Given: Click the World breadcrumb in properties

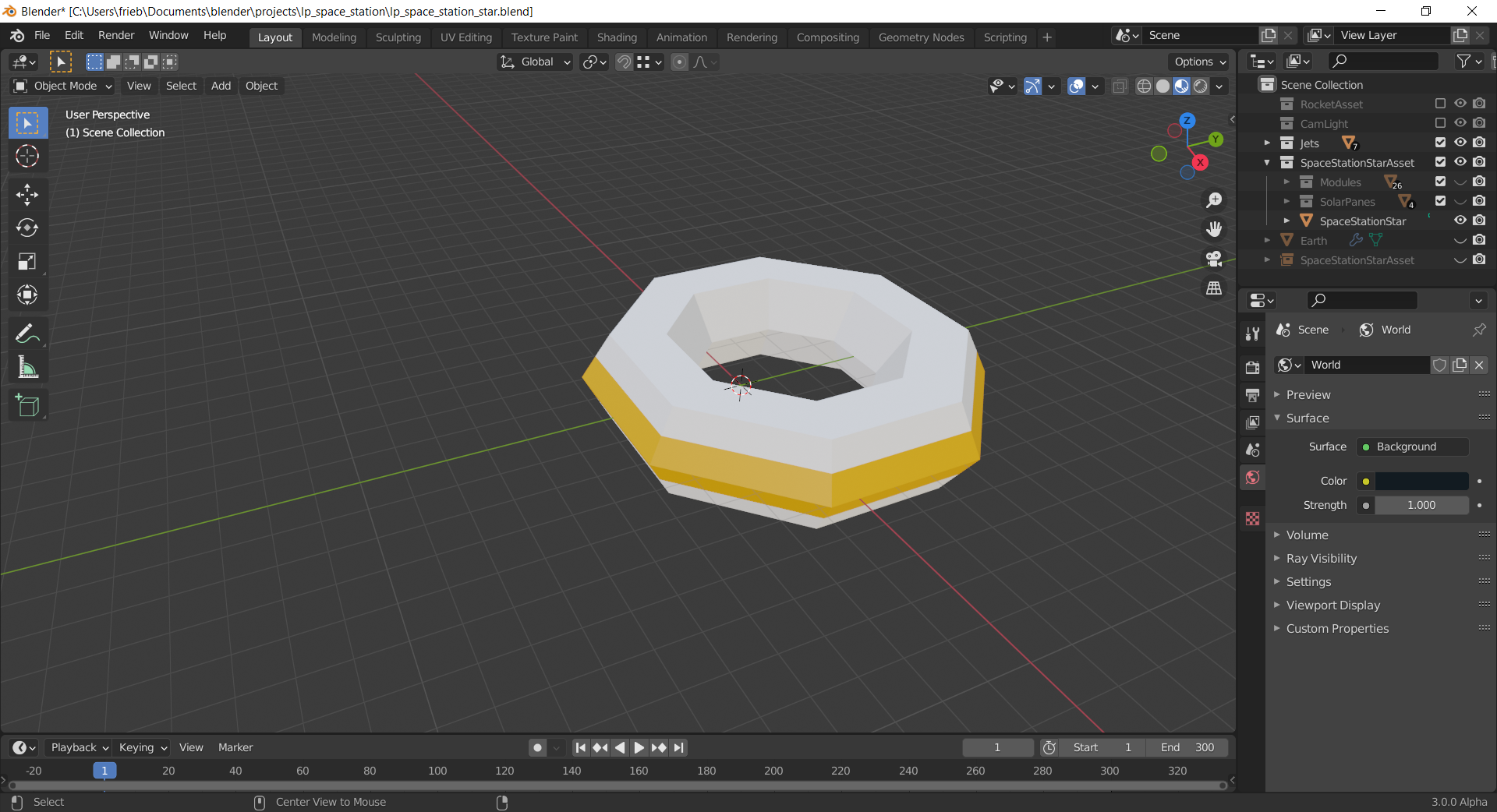Looking at the screenshot, I should coord(1385,330).
